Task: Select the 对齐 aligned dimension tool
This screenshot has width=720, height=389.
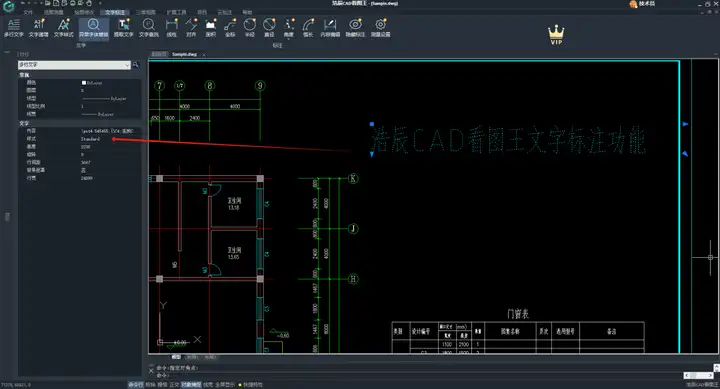Action: coord(191,28)
